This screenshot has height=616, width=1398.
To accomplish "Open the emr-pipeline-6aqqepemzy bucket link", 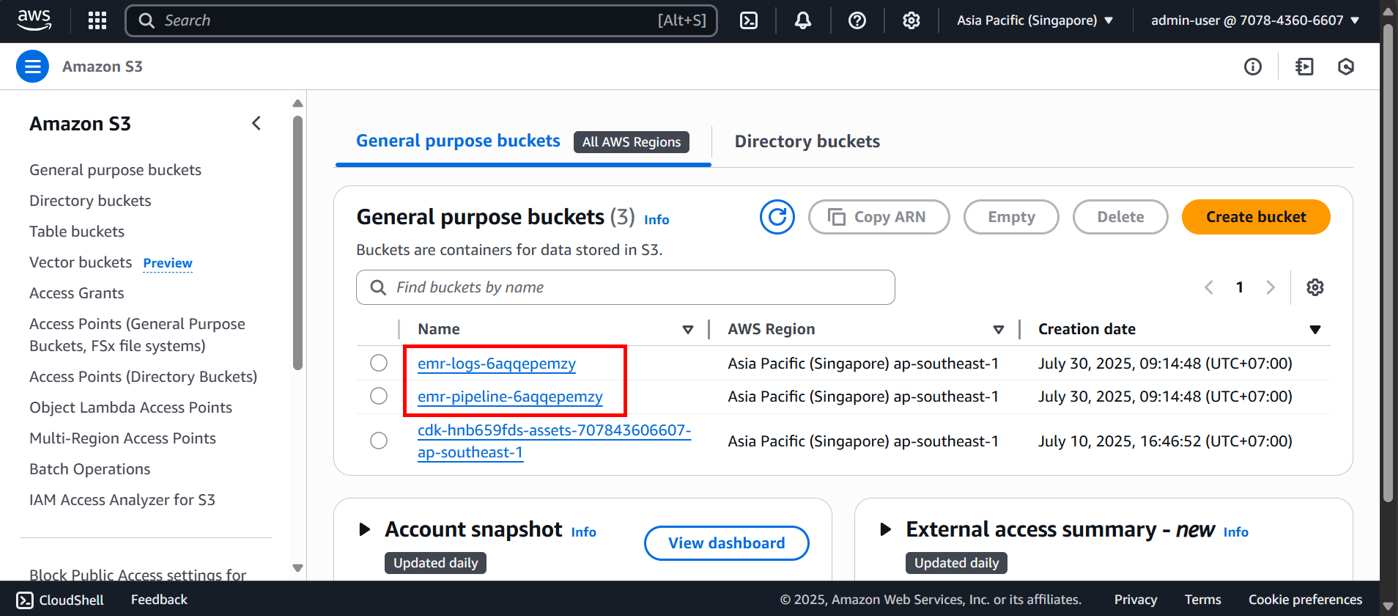I will point(510,396).
